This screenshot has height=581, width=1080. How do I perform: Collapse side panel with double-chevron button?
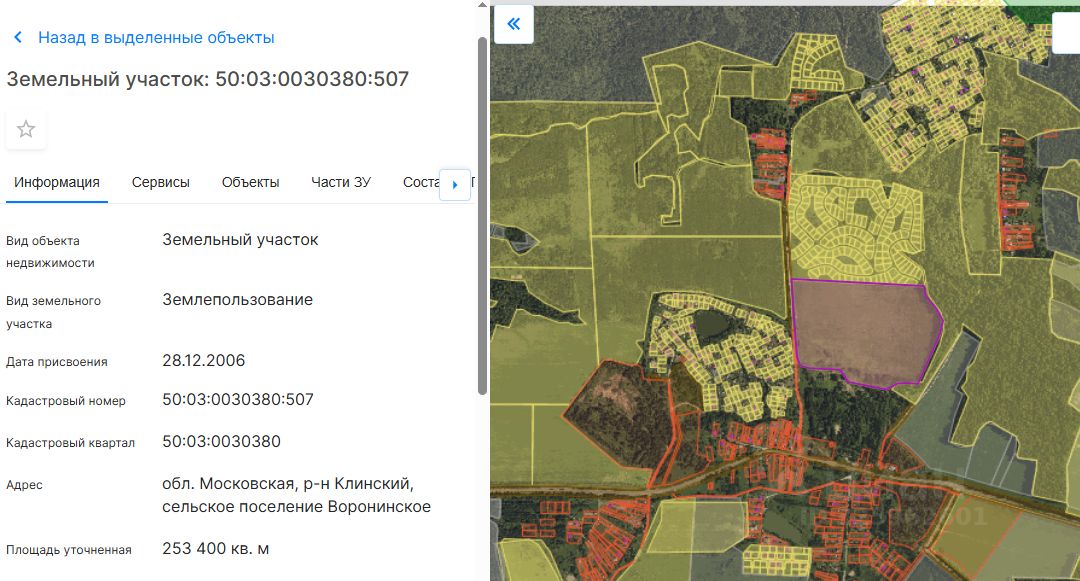coord(514,24)
